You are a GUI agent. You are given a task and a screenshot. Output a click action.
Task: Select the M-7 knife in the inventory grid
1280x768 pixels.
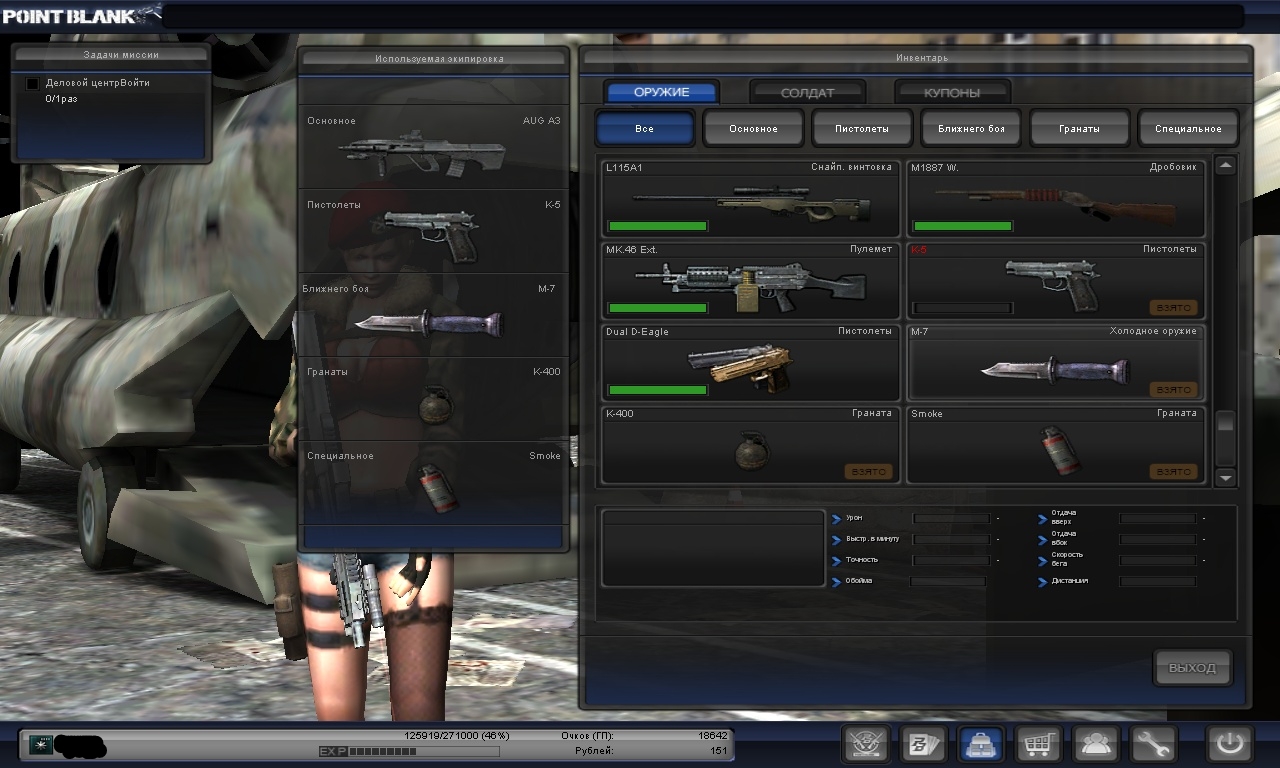[x=1056, y=361]
